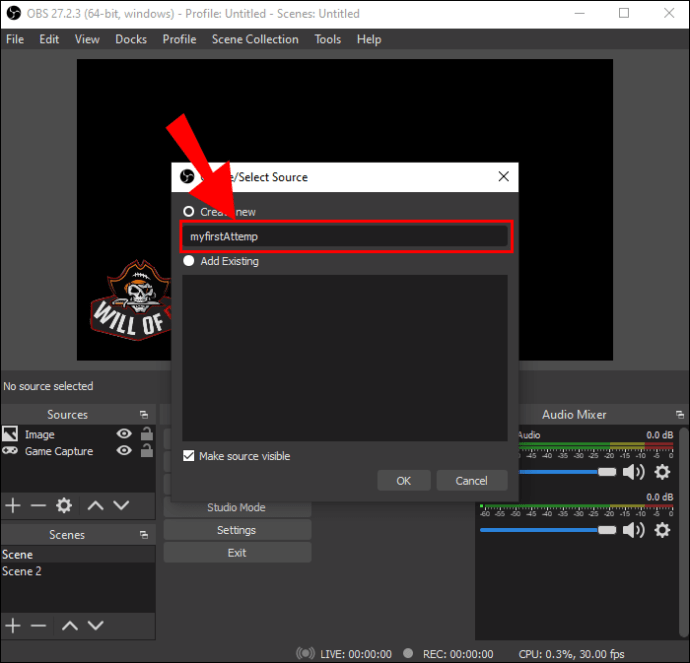Remove selected source with minus icon
The image size is (690, 663).
point(38,505)
